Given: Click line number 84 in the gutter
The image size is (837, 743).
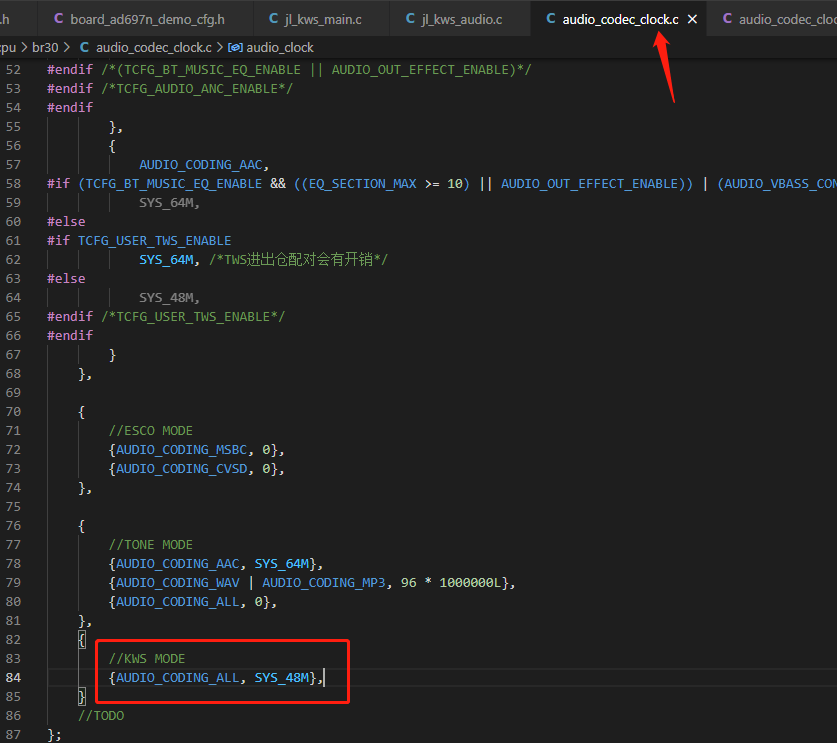Looking at the screenshot, I should (x=13, y=677).
